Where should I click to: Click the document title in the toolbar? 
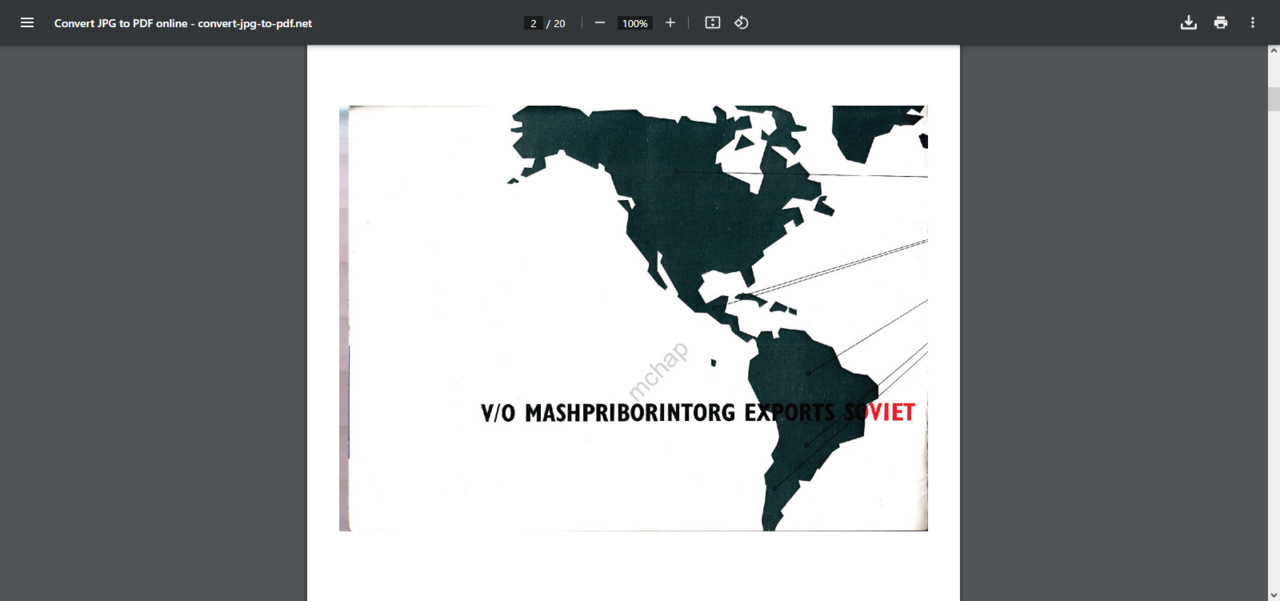pyautogui.click(x=183, y=23)
